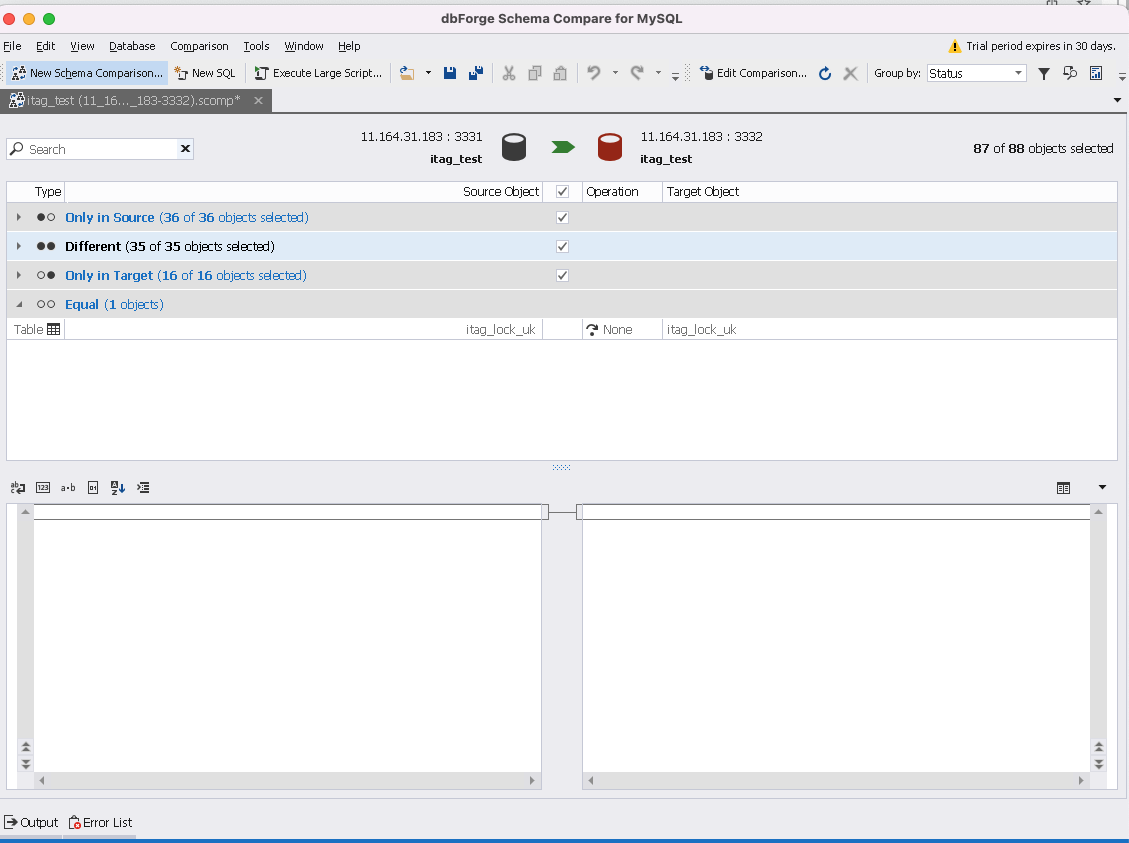Viewport: 1129px width, 843px height.
Task: Click the Redo arrow icon
Action: click(637, 73)
